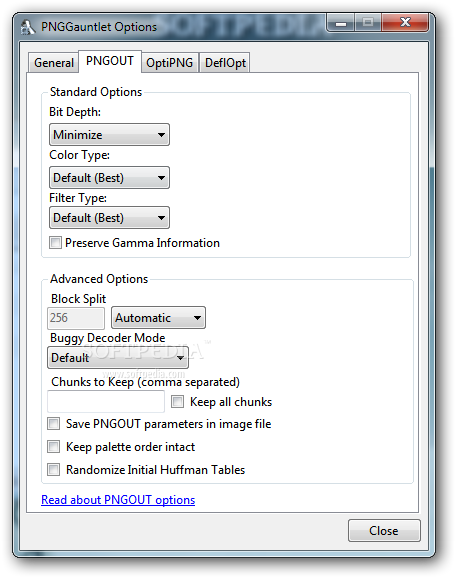The image size is (456, 578).
Task: Open the OptiPNG tab
Action: coord(170,62)
